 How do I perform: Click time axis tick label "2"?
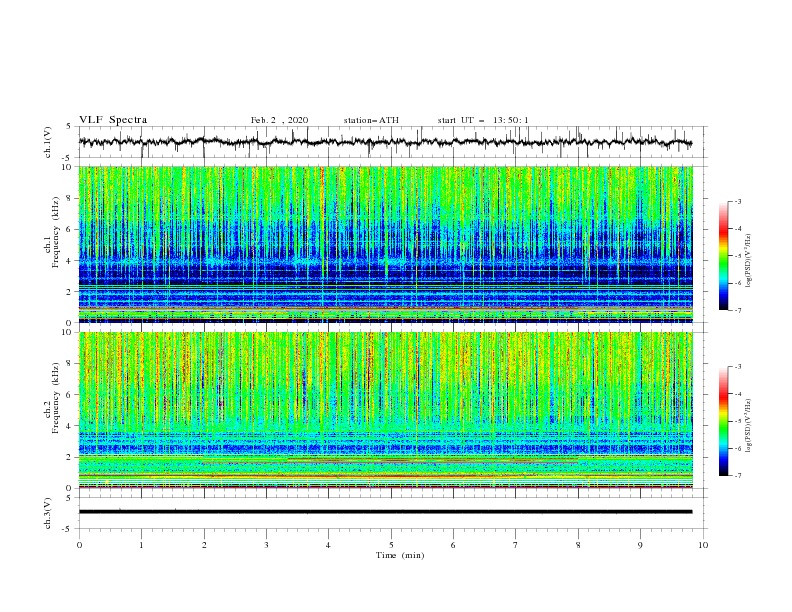click(x=204, y=545)
